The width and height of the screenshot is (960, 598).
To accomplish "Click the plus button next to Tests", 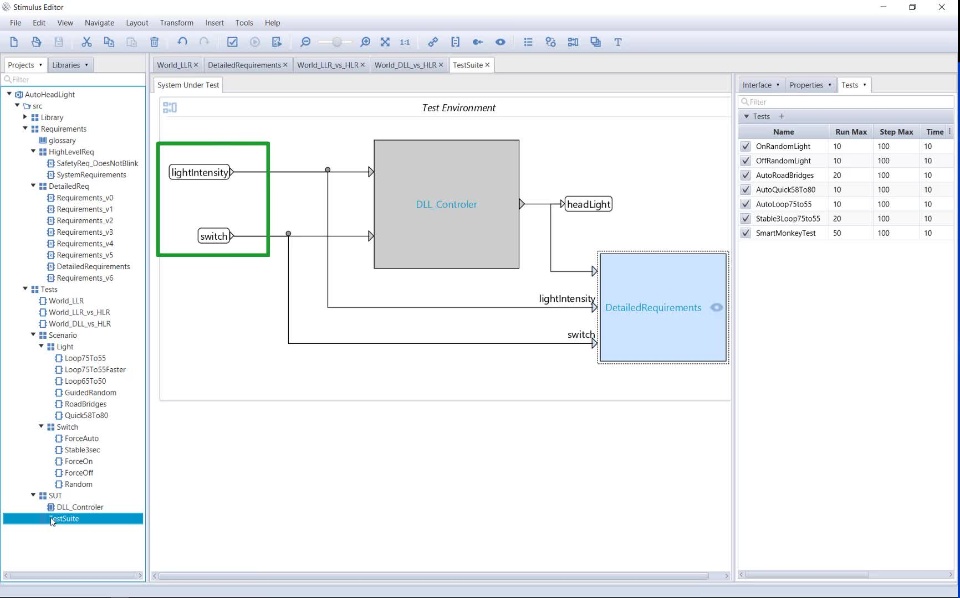I will [x=781, y=116].
